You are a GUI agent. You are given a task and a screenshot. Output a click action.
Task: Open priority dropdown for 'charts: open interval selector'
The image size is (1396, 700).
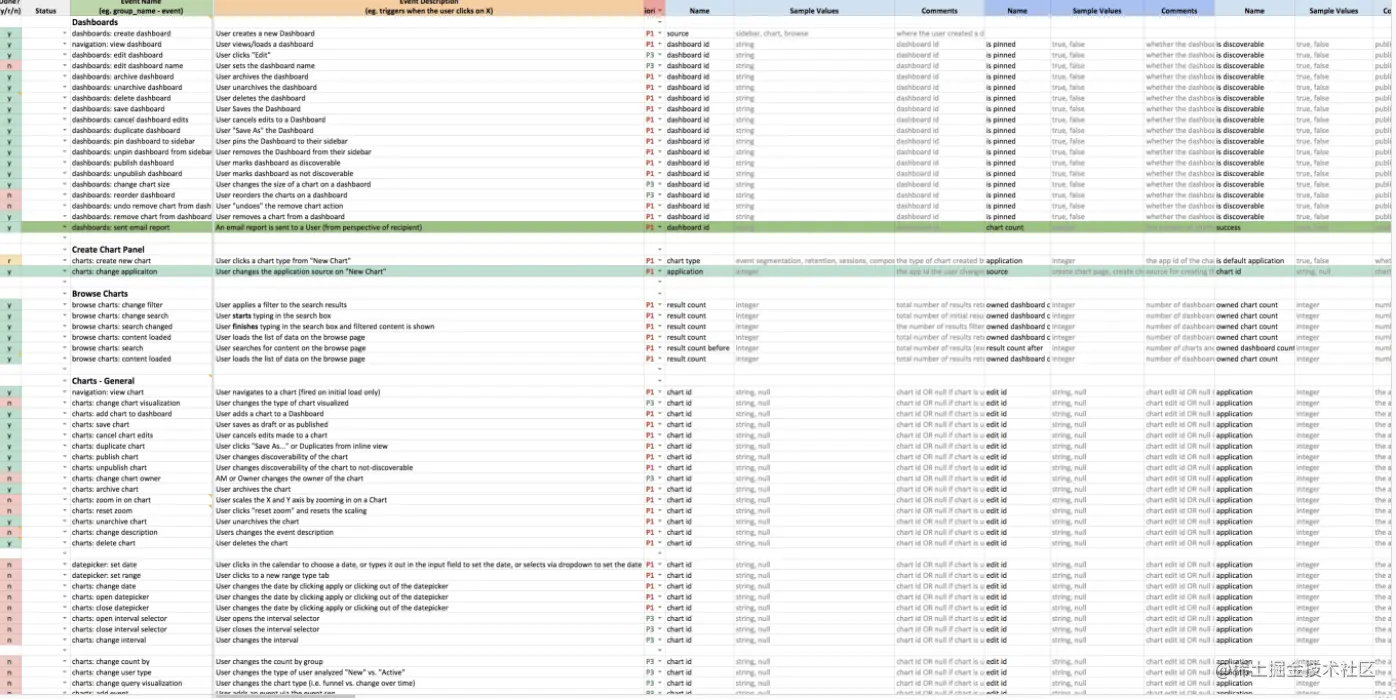click(660, 619)
